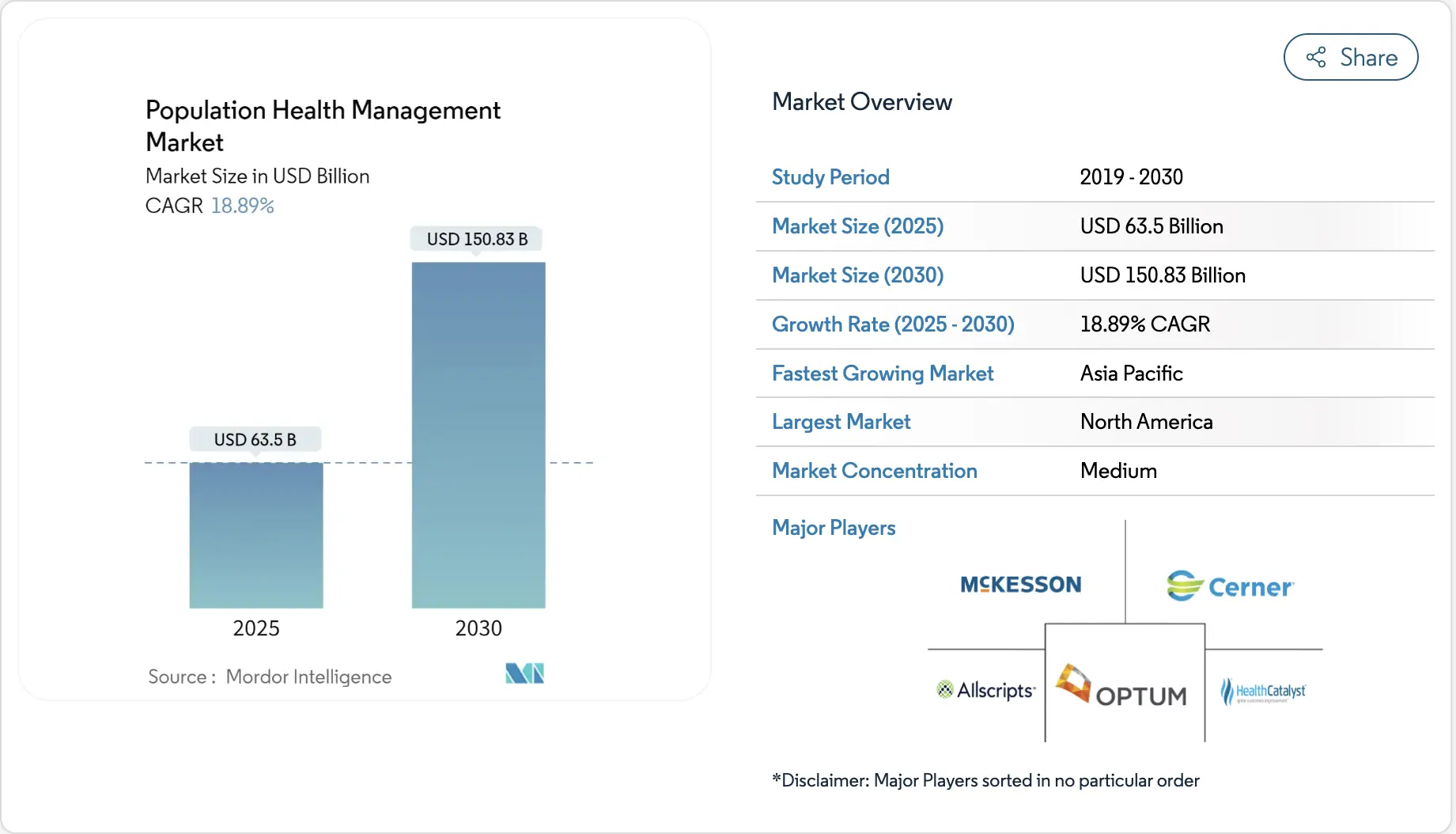Screen dimensions: 1456x834
Task: Toggle the Market Concentration row highlight
Action: (x=874, y=471)
